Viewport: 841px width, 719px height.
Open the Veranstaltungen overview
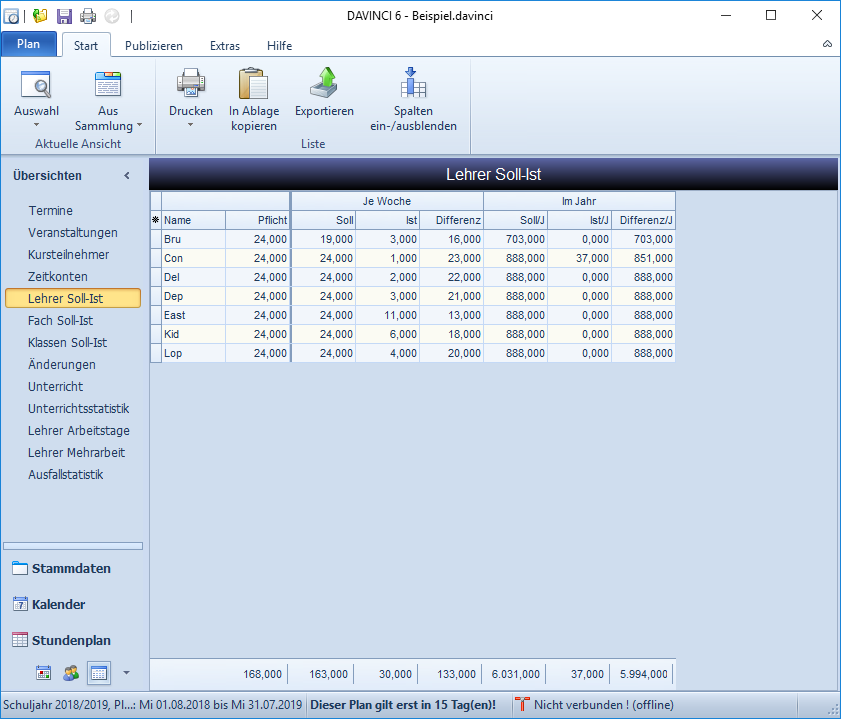tap(72, 233)
